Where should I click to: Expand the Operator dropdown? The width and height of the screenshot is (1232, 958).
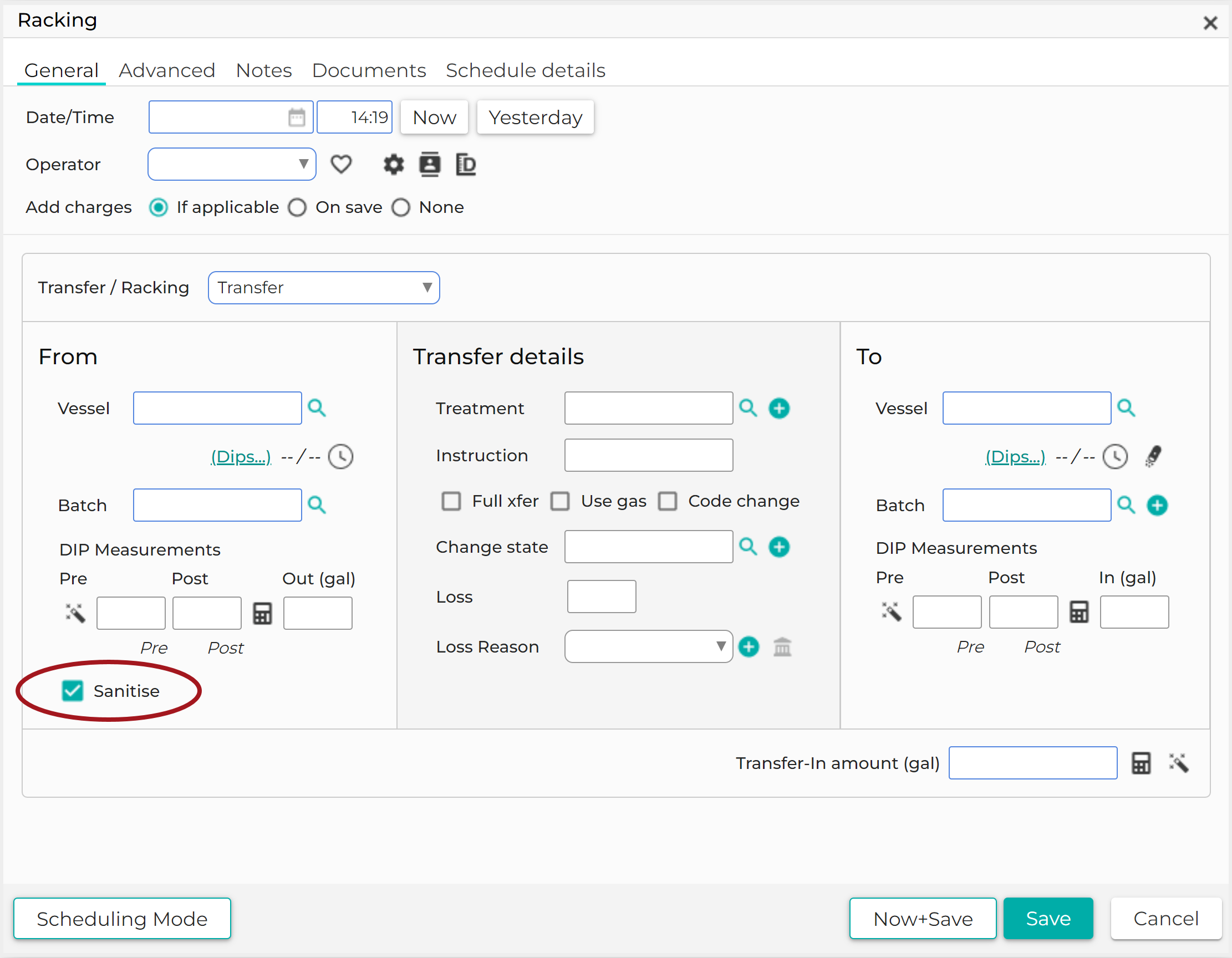click(232, 164)
